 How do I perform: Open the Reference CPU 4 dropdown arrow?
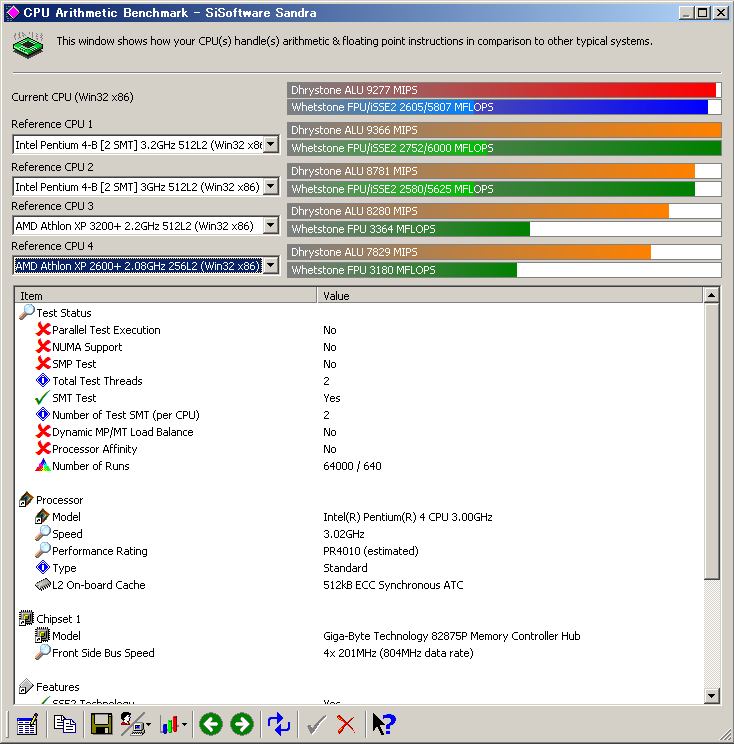pyautogui.click(x=270, y=265)
